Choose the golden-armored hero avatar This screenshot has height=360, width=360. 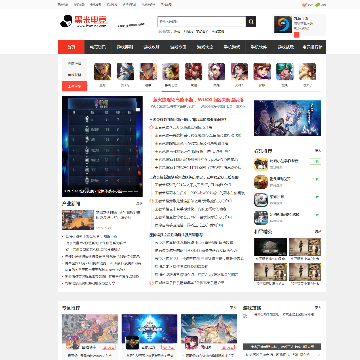click(102, 72)
